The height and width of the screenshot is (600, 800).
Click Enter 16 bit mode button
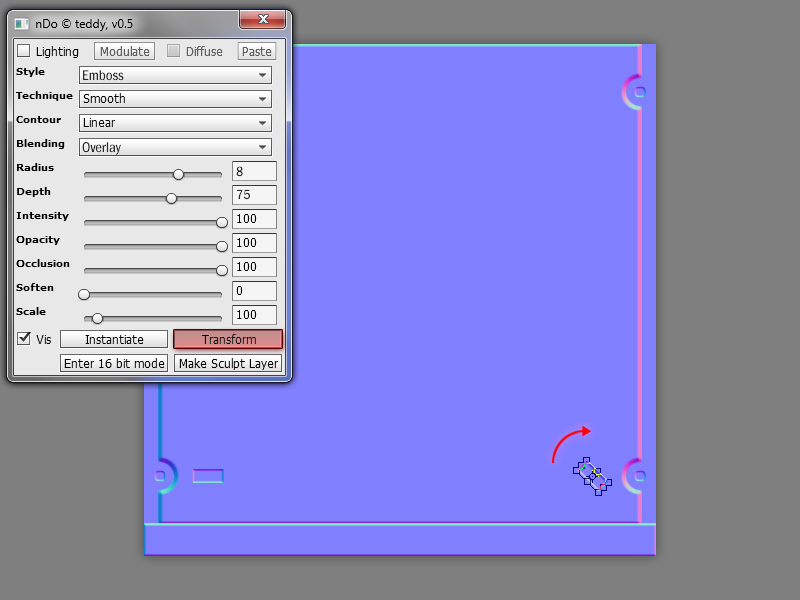(114, 363)
